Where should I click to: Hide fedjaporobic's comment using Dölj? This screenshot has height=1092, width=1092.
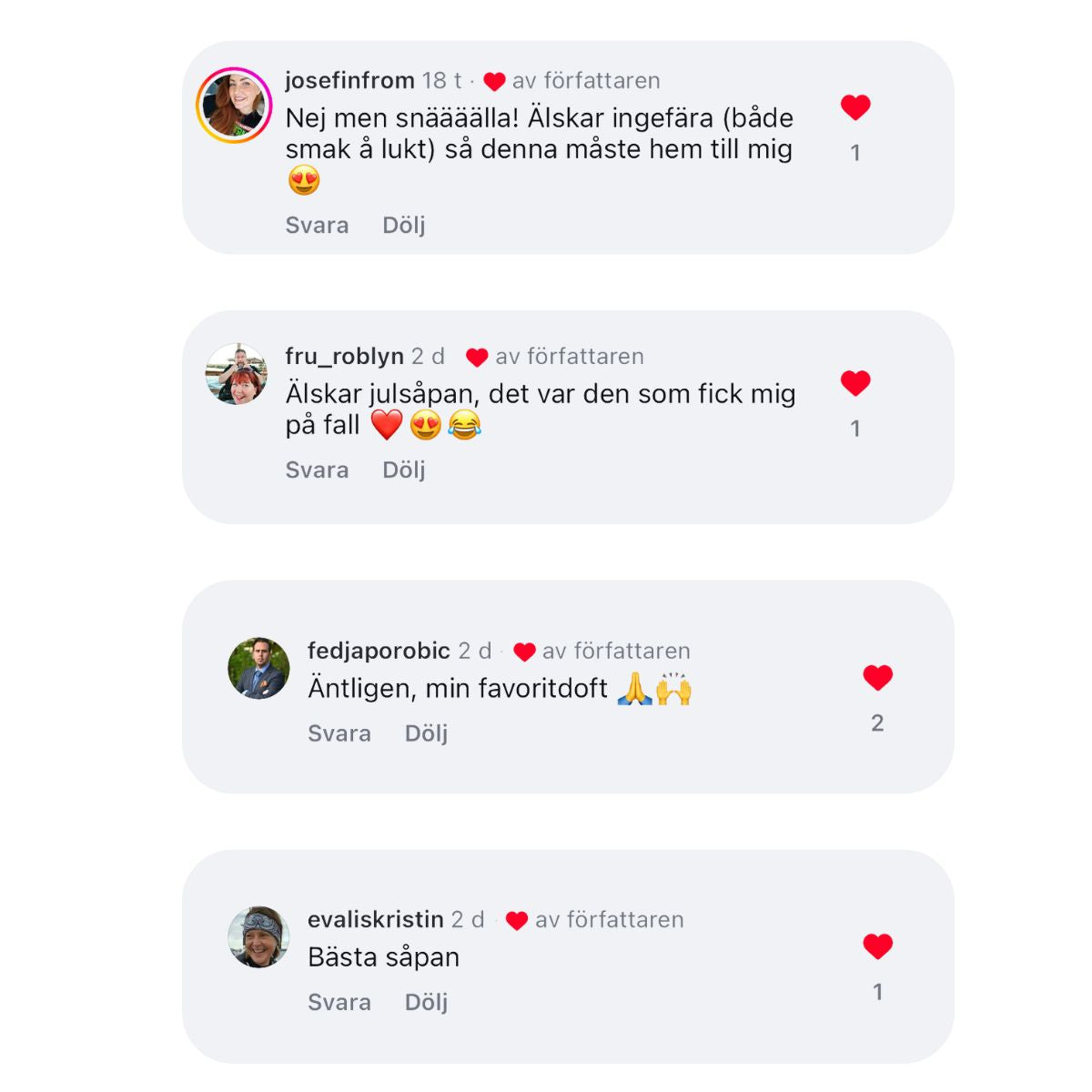pos(427,733)
